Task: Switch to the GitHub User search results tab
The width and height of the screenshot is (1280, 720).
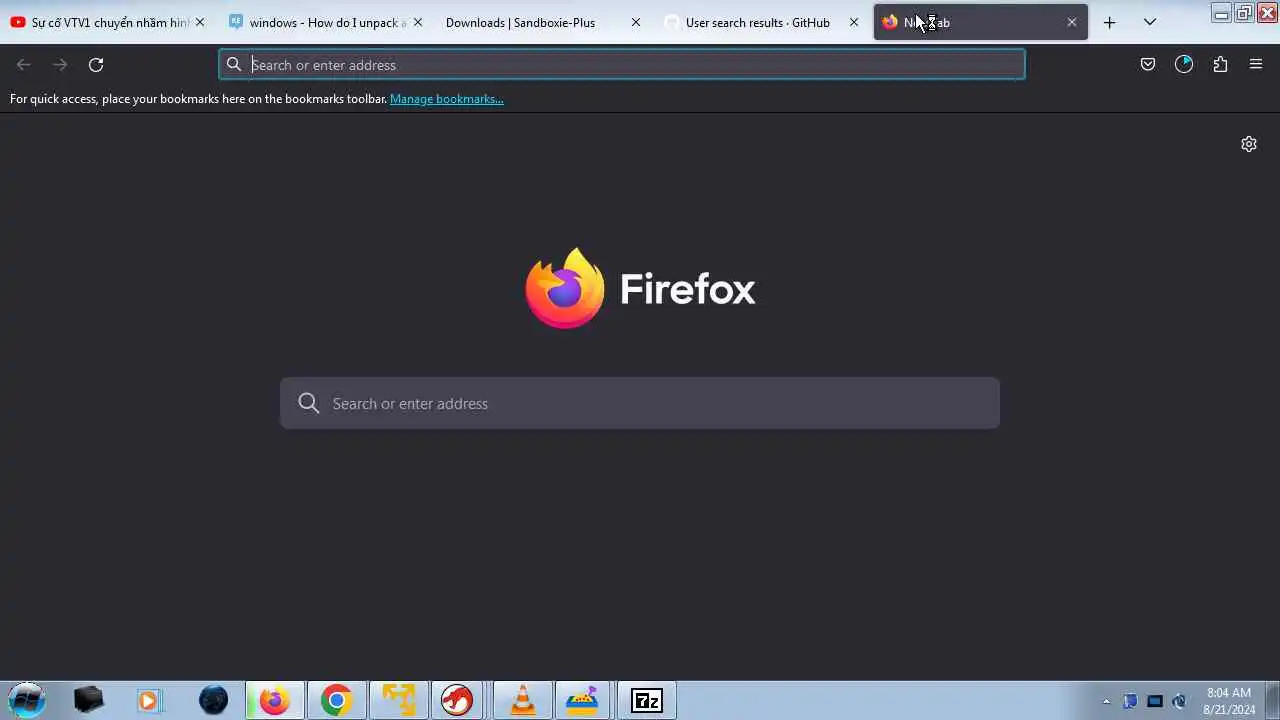Action: [759, 22]
